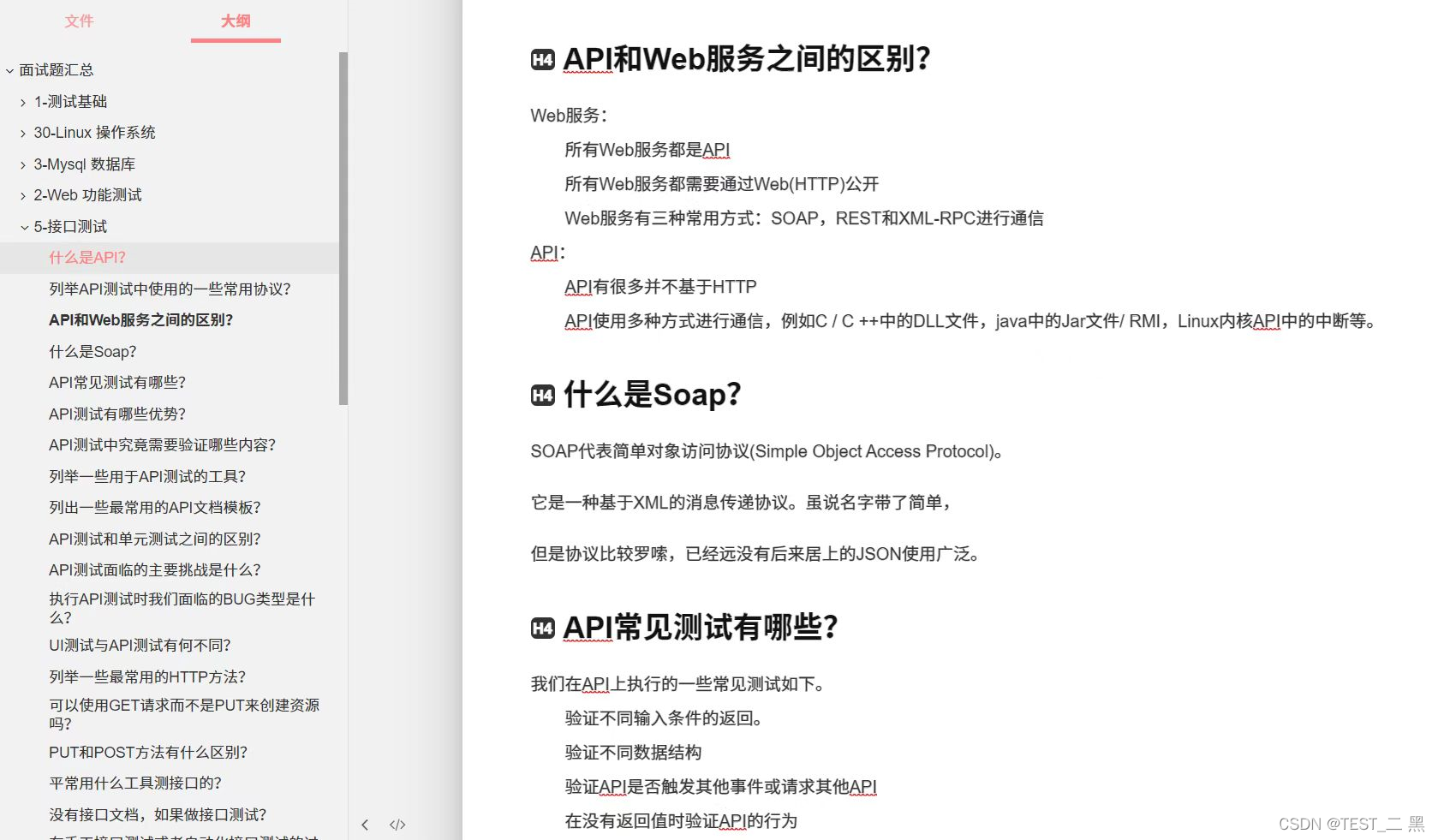The width and height of the screenshot is (1438, 840).
Task: Click the line 所有Web服务都需要通过Web(HTTP)公开
Action: (x=722, y=184)
